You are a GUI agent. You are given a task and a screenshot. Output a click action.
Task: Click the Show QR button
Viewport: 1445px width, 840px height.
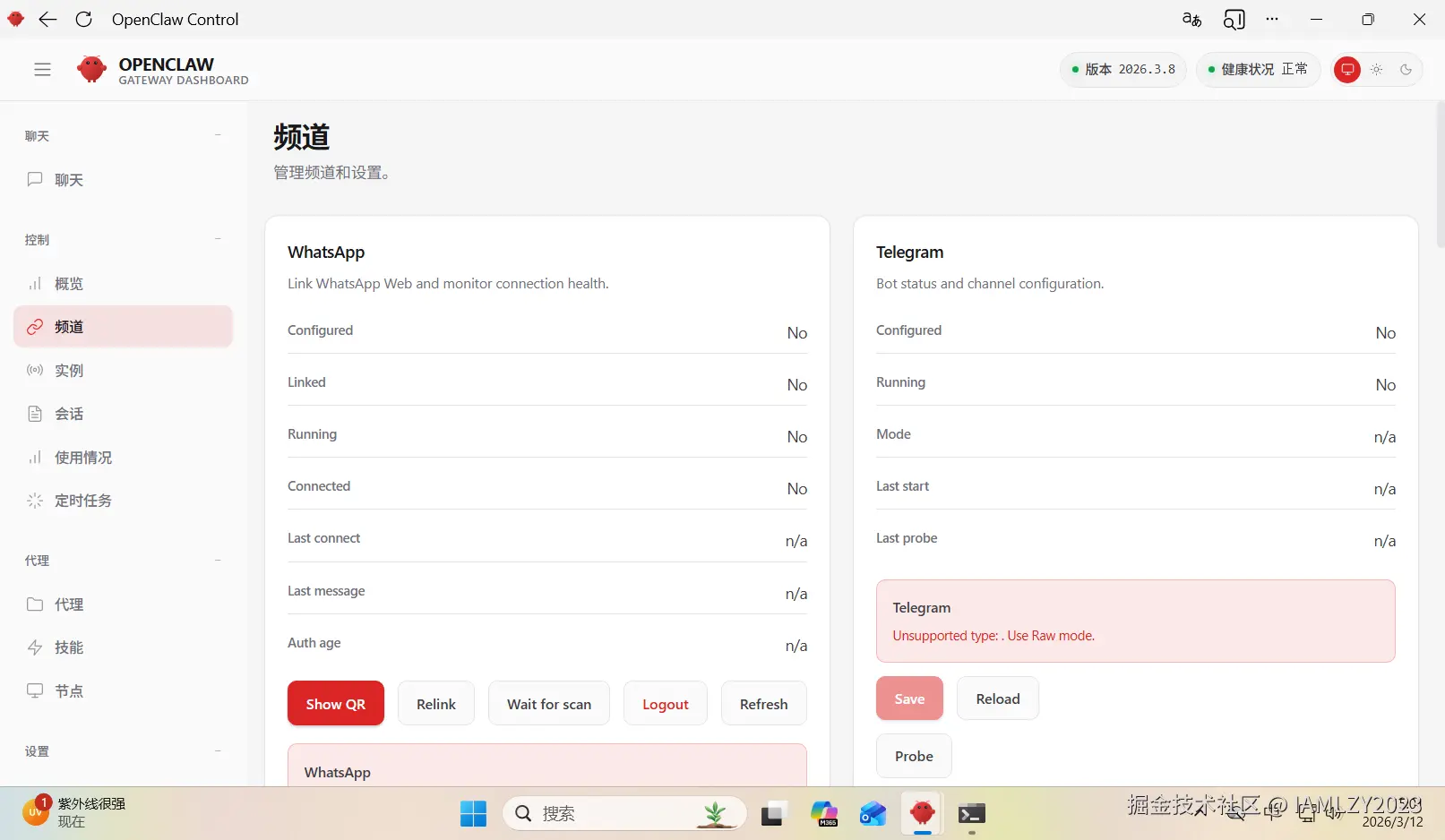coord(336,704)
